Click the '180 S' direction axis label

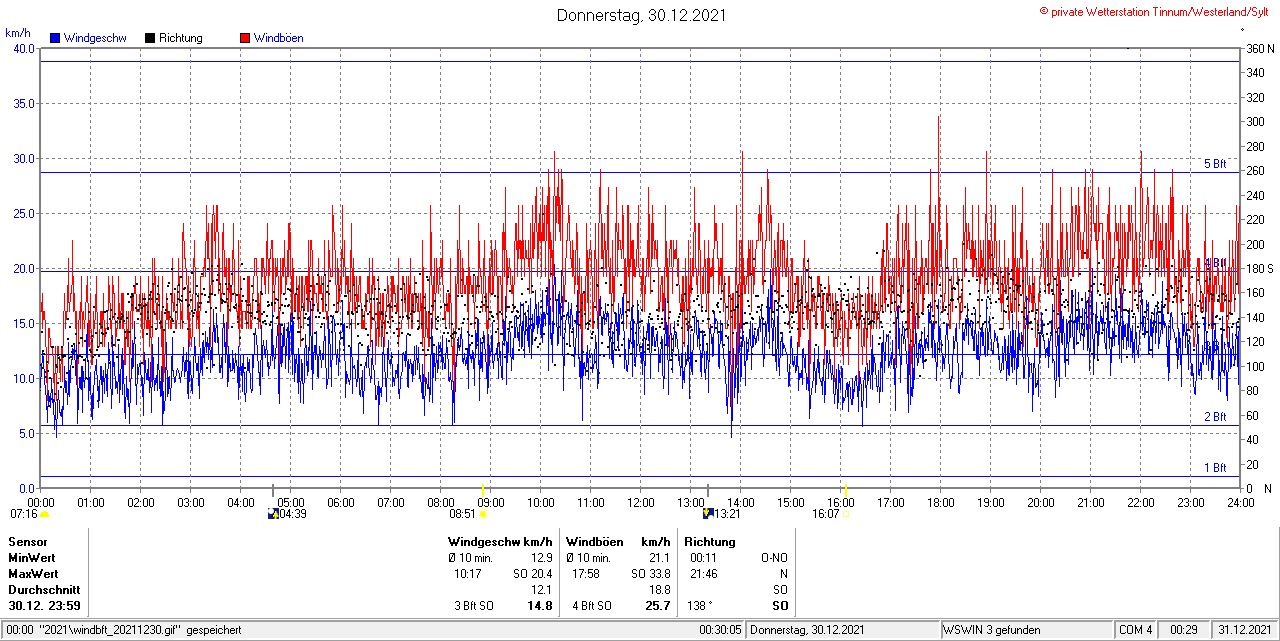coord(1259,269)
